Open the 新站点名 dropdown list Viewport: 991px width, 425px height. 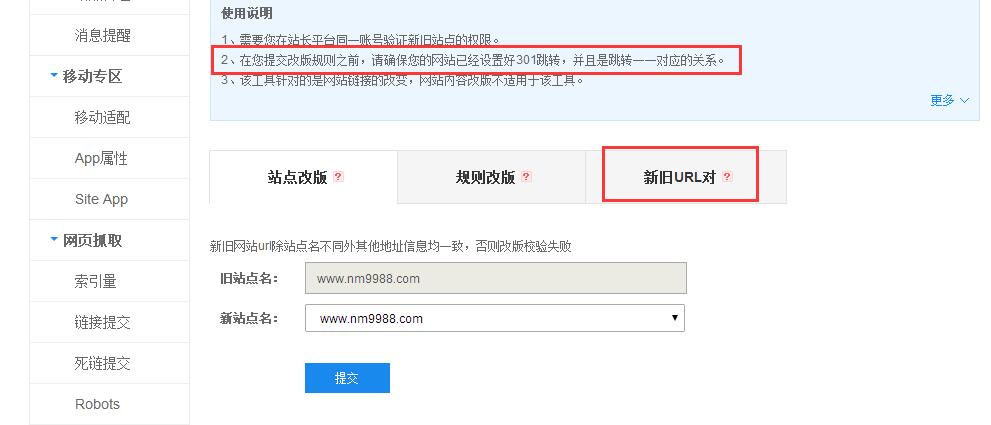tap(495, 318)
